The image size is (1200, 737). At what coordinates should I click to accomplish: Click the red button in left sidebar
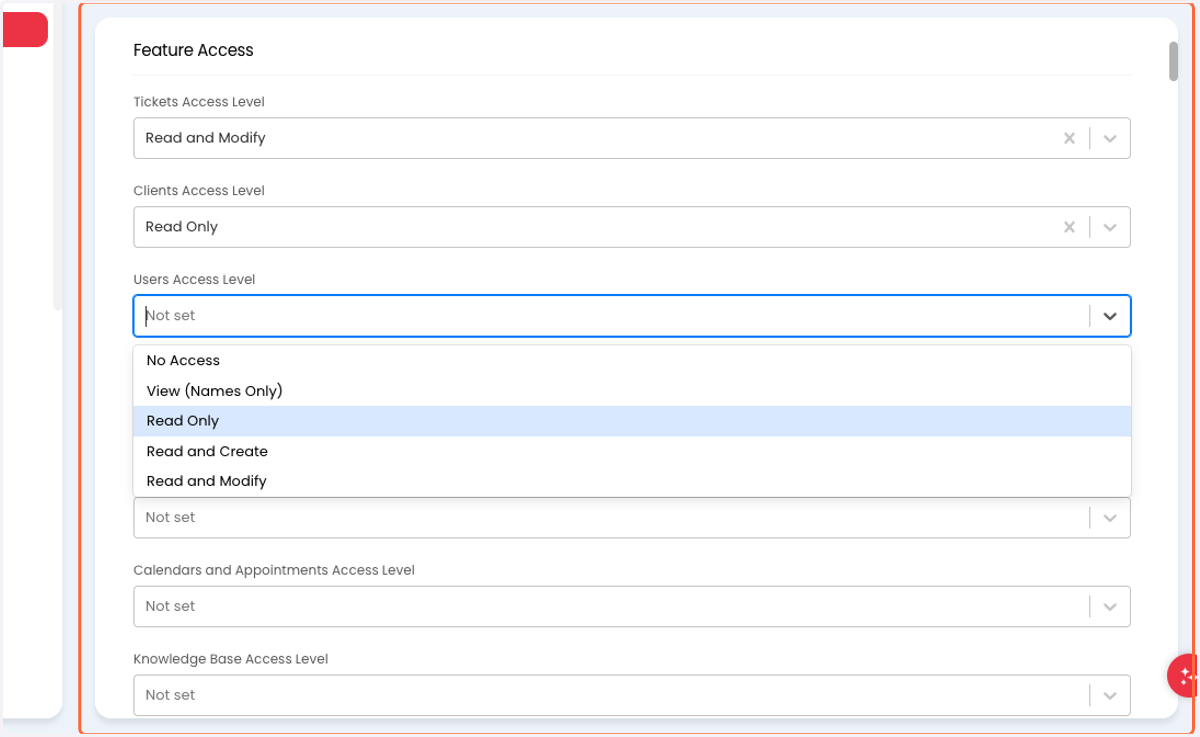pos(25,30)
